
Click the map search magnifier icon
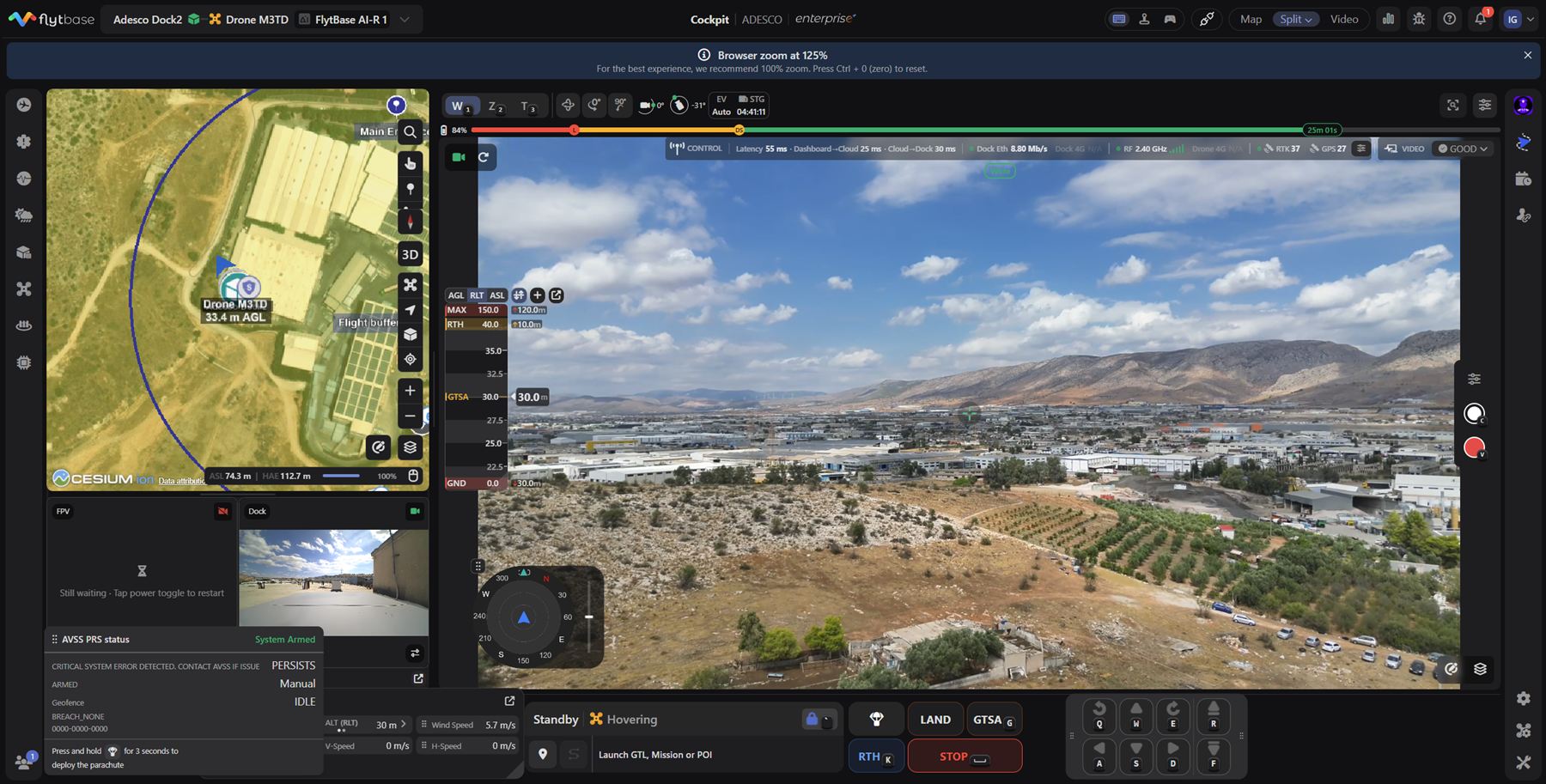click(411, 131)
